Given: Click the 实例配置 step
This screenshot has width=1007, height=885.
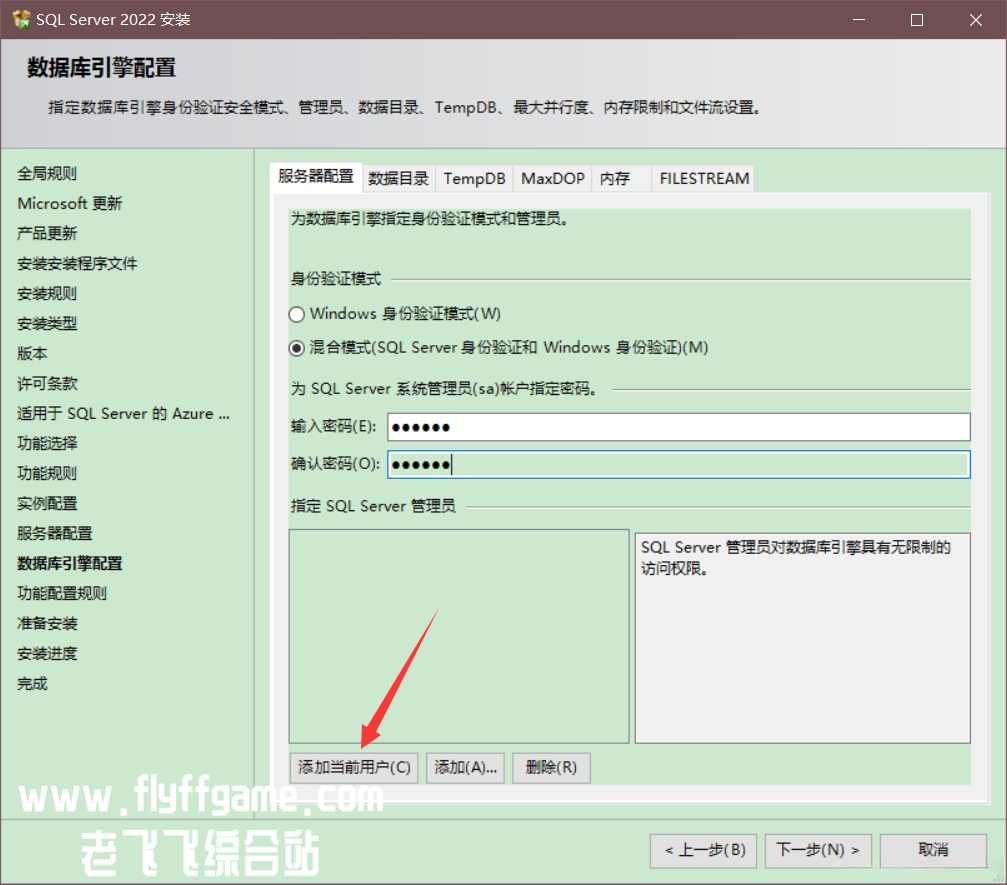Looking at the screenshot, I should (47, 504).
